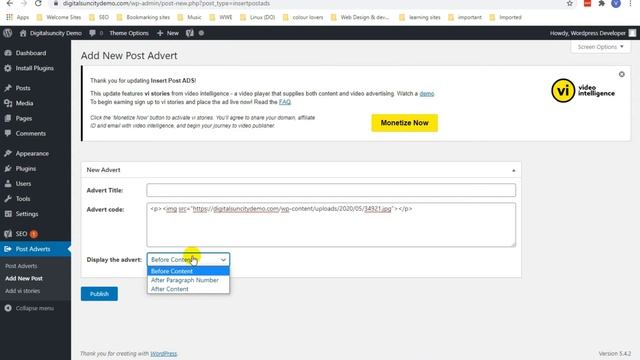Collapse the New Advert metabox
Screen dimensions: 640x360
pos(513,170)
